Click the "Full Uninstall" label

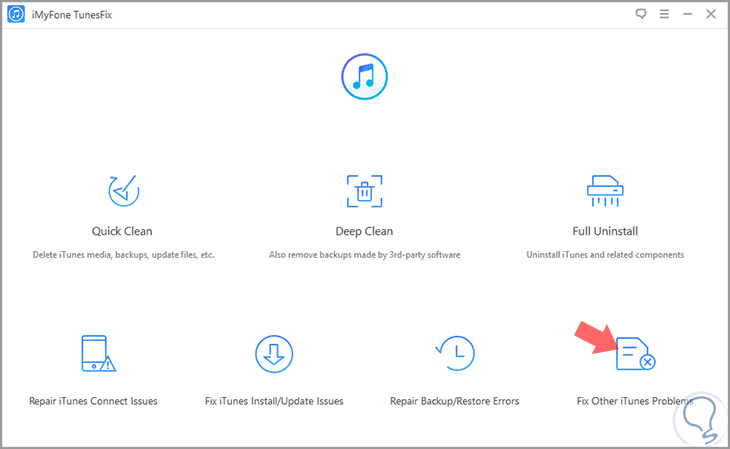(605, 231)
